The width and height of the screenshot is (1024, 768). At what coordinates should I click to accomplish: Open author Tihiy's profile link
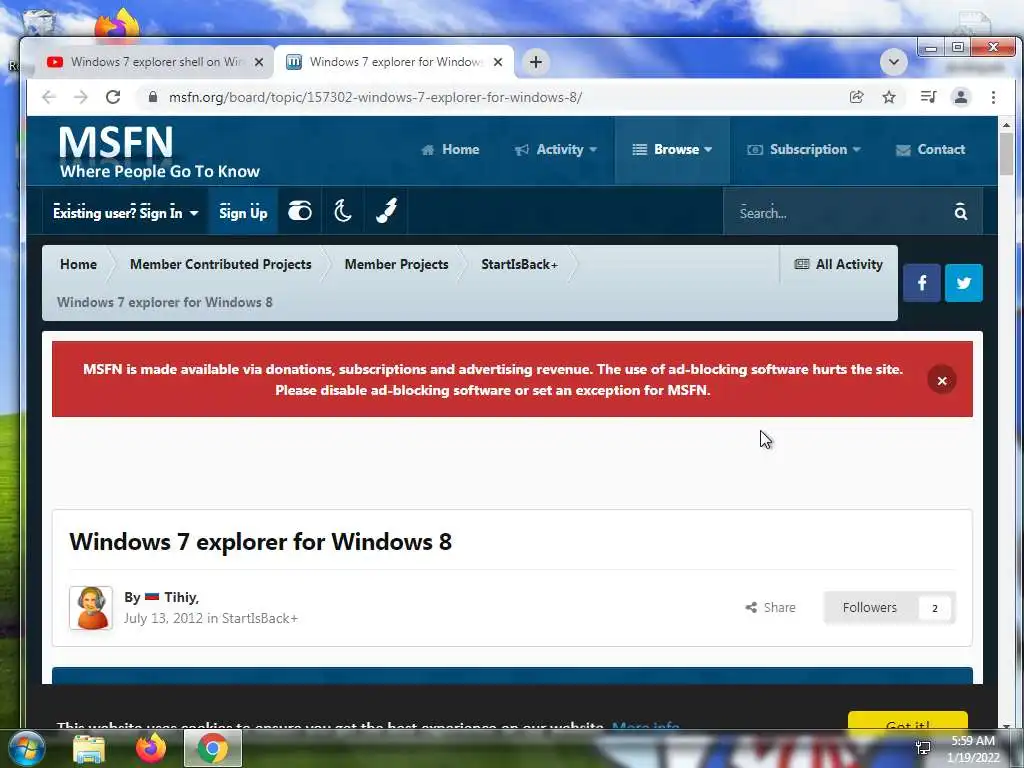coord(181,598)
